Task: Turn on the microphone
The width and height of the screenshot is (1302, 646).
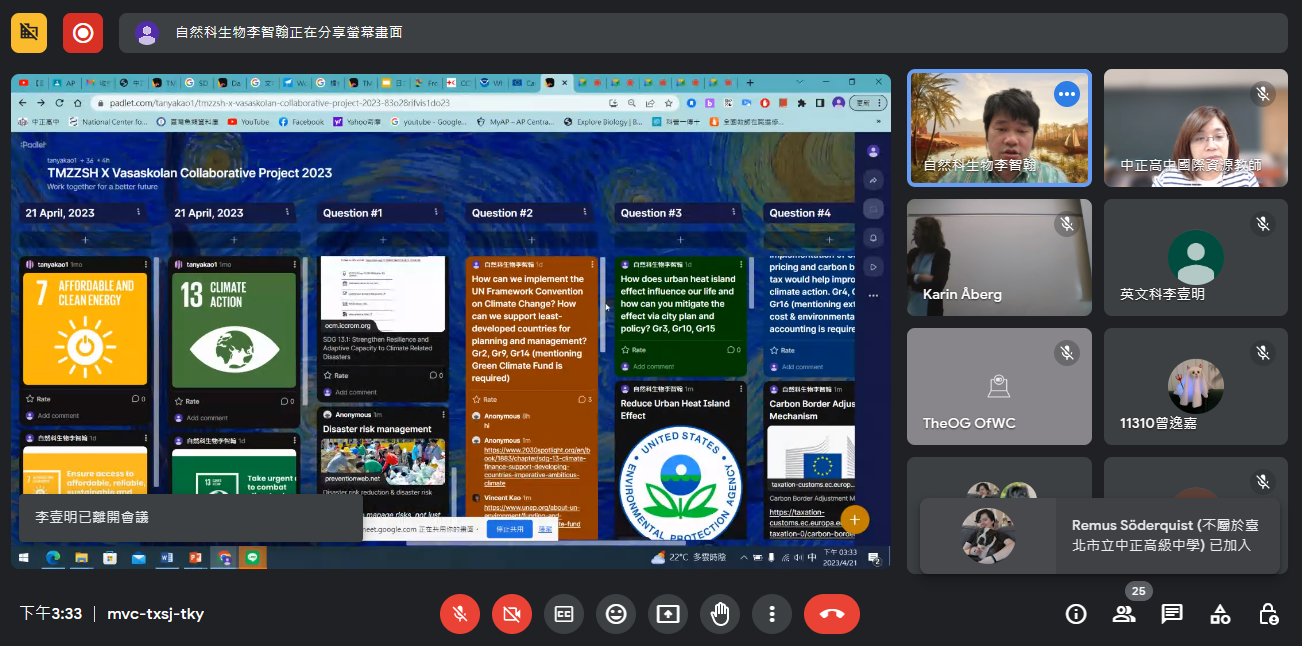Action: point(460,614)
